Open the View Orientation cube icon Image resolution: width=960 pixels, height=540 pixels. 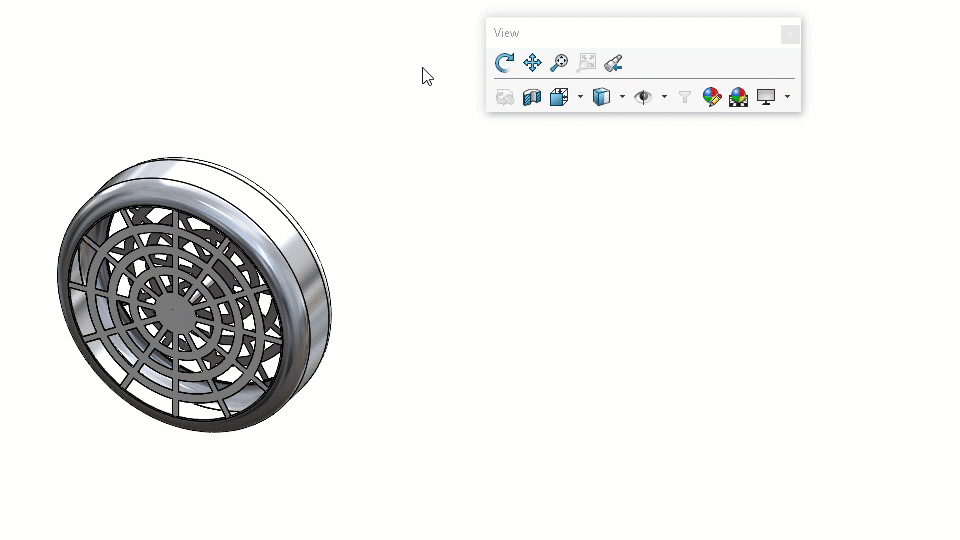pos(559,97)
